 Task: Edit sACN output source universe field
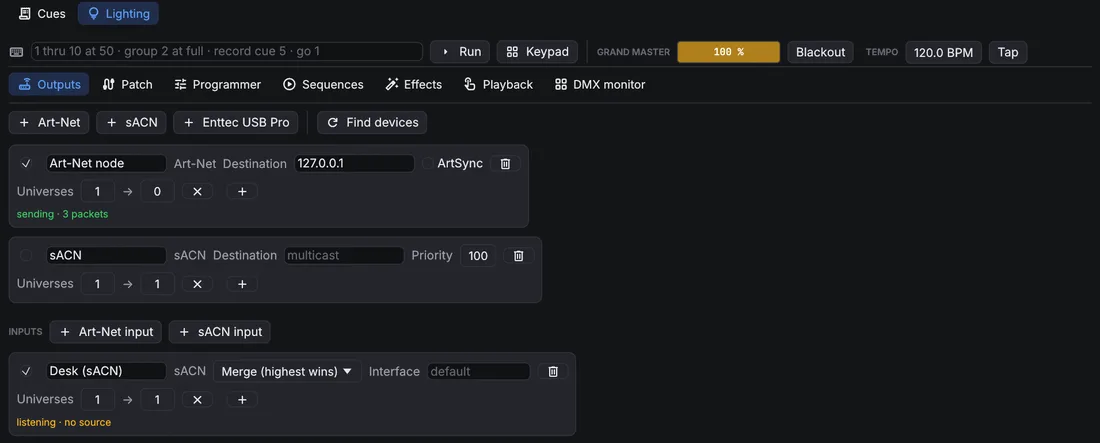pos(98,284)
